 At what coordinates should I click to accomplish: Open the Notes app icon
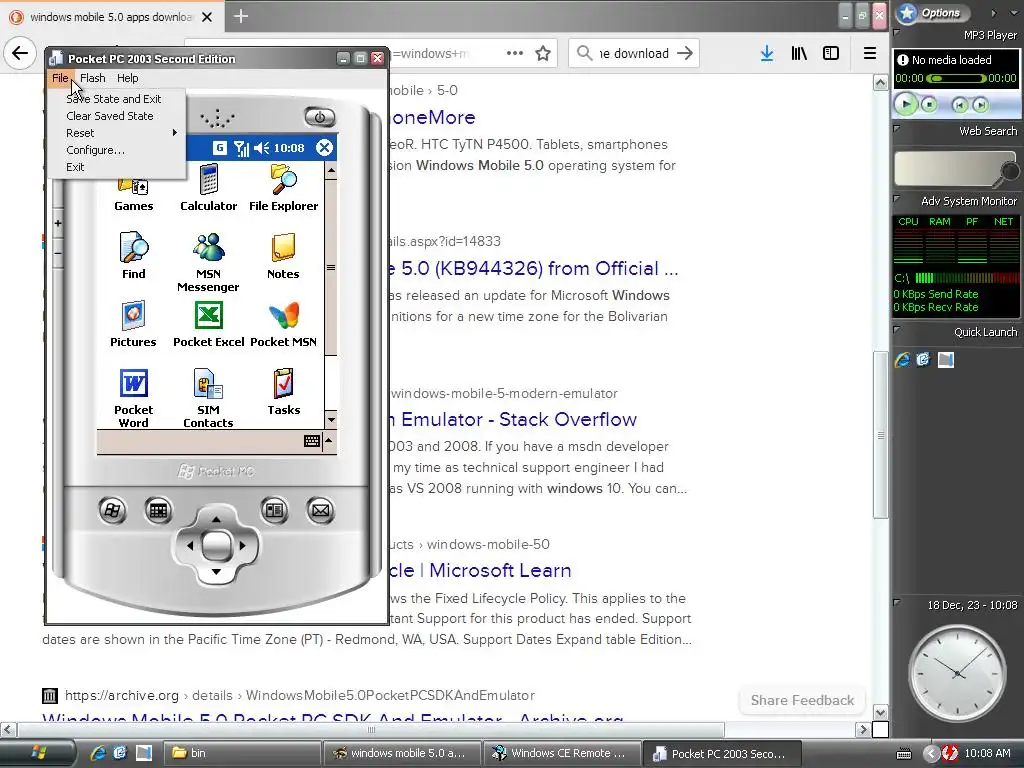pyautogui.click(x=283, y=255)
